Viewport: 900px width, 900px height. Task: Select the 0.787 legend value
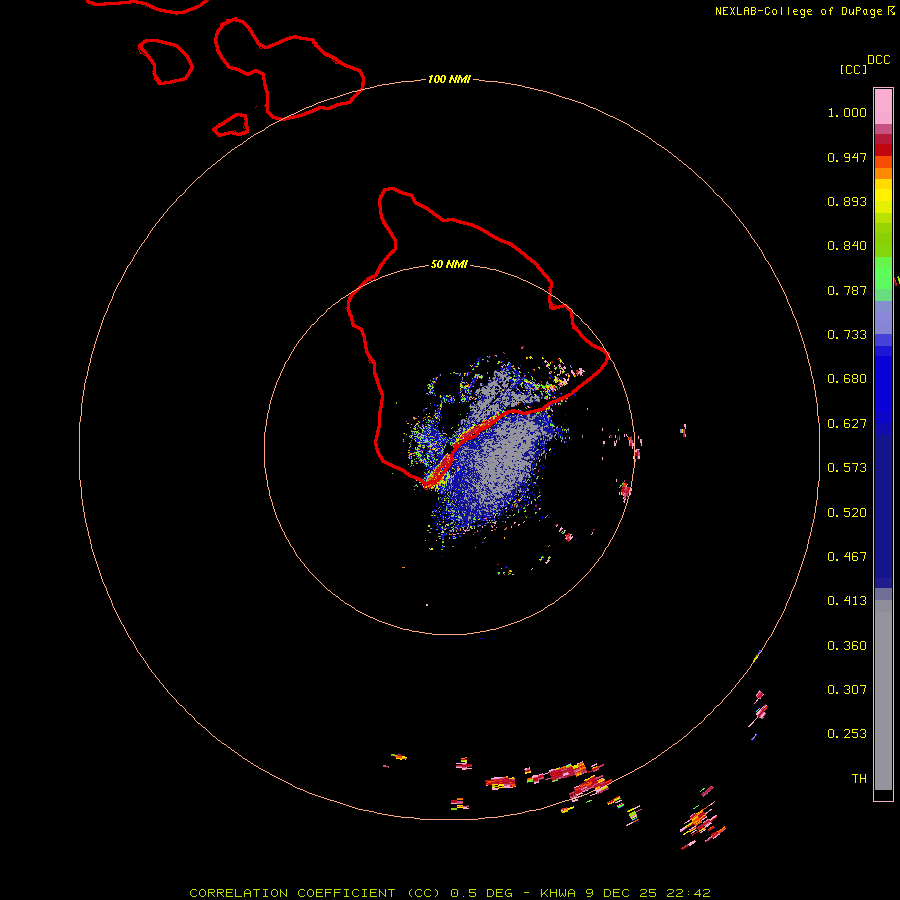point(847,290)
